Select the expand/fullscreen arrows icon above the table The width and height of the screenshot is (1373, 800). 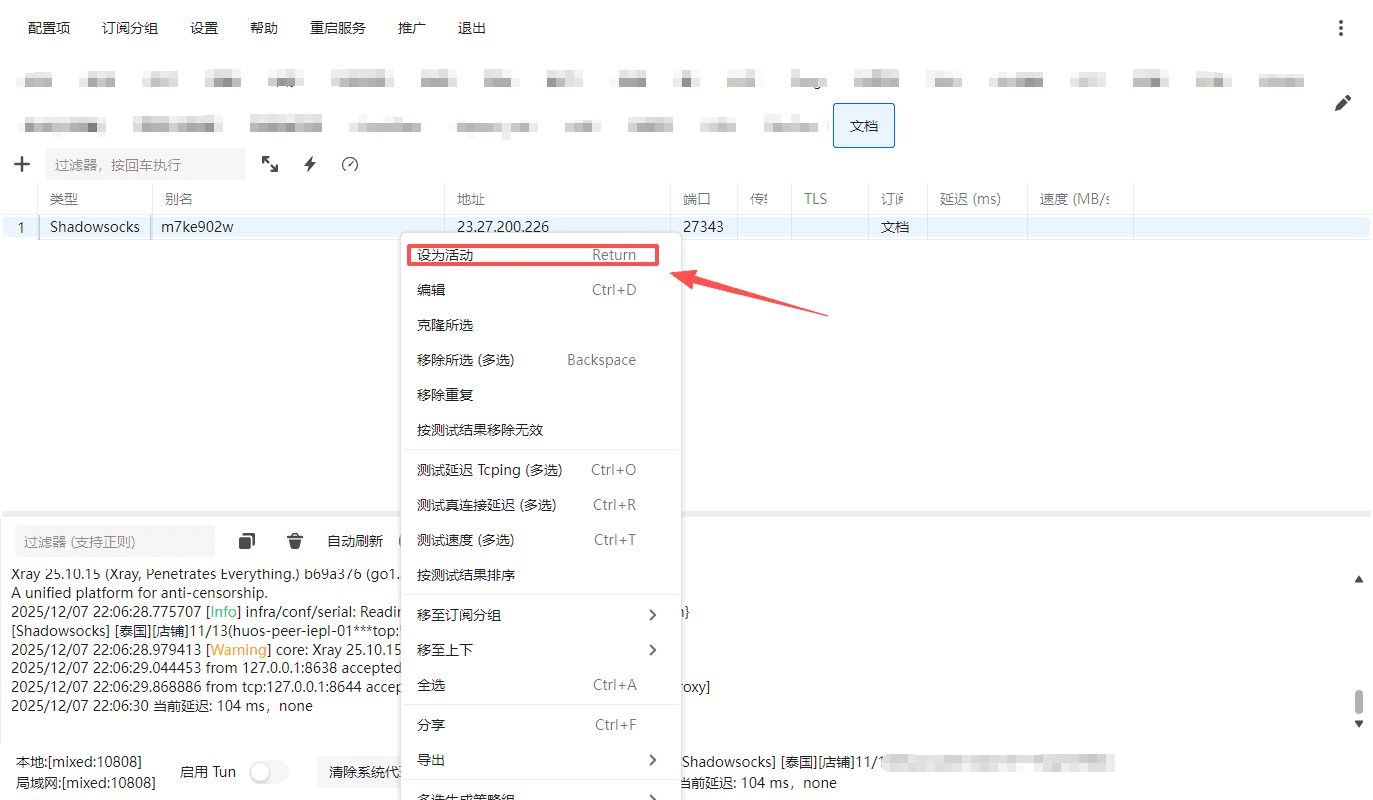[x=269, y=163]
